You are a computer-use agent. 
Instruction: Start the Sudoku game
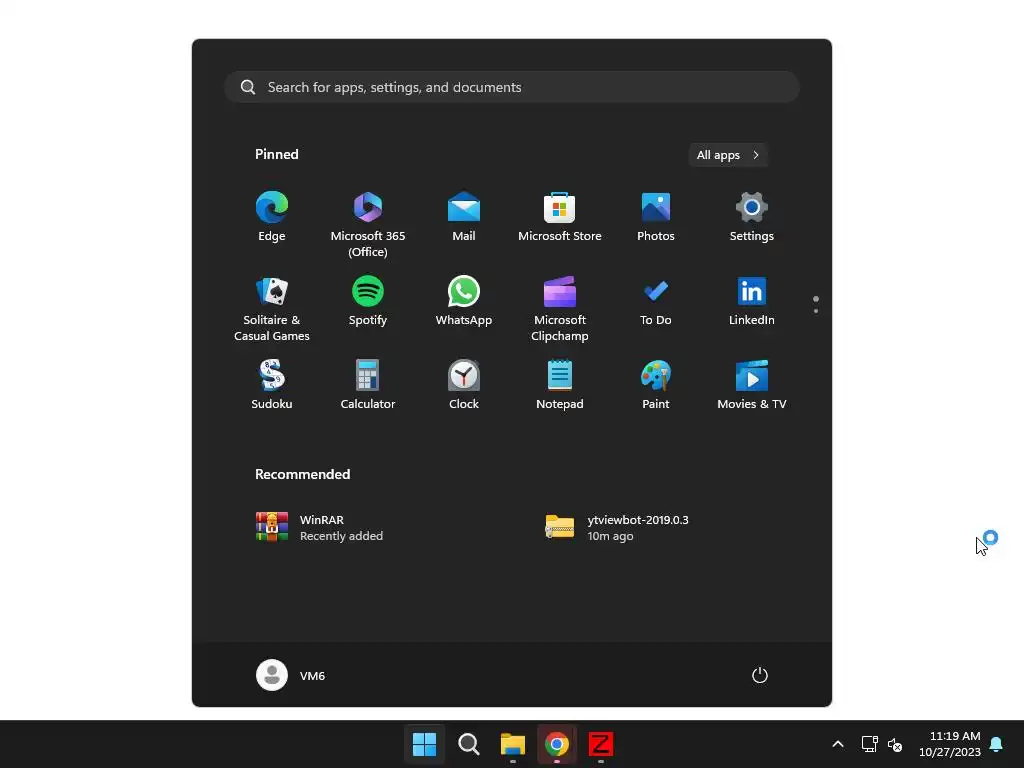272,385
